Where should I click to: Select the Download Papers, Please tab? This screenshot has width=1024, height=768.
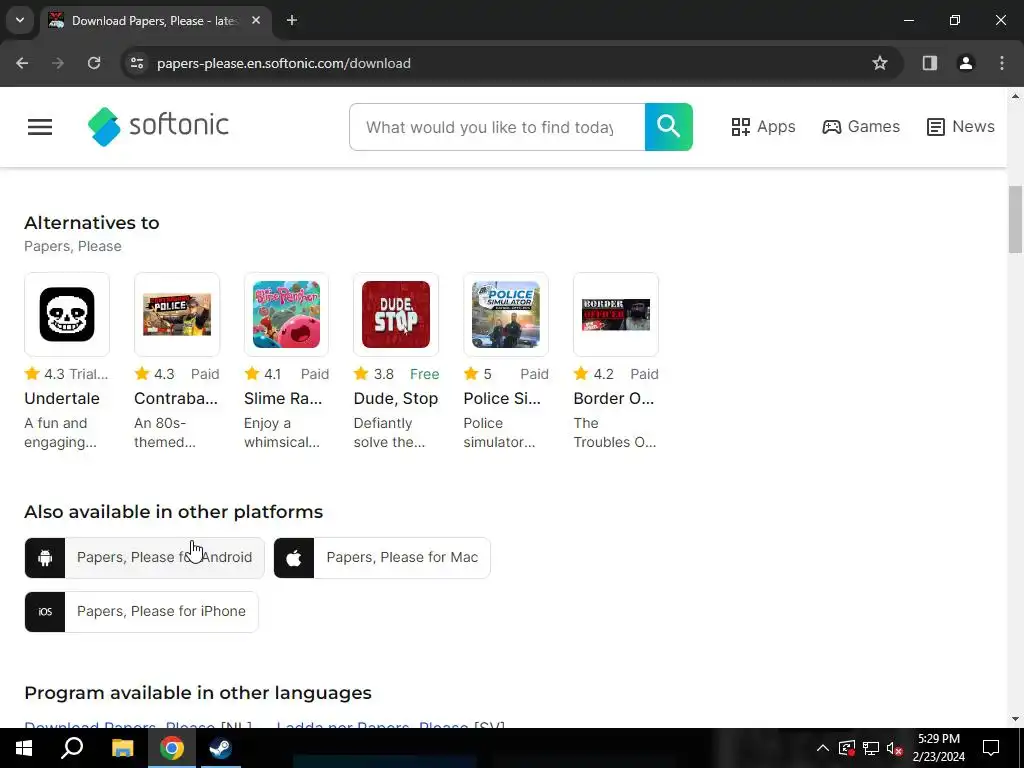(x=155, y=20)
